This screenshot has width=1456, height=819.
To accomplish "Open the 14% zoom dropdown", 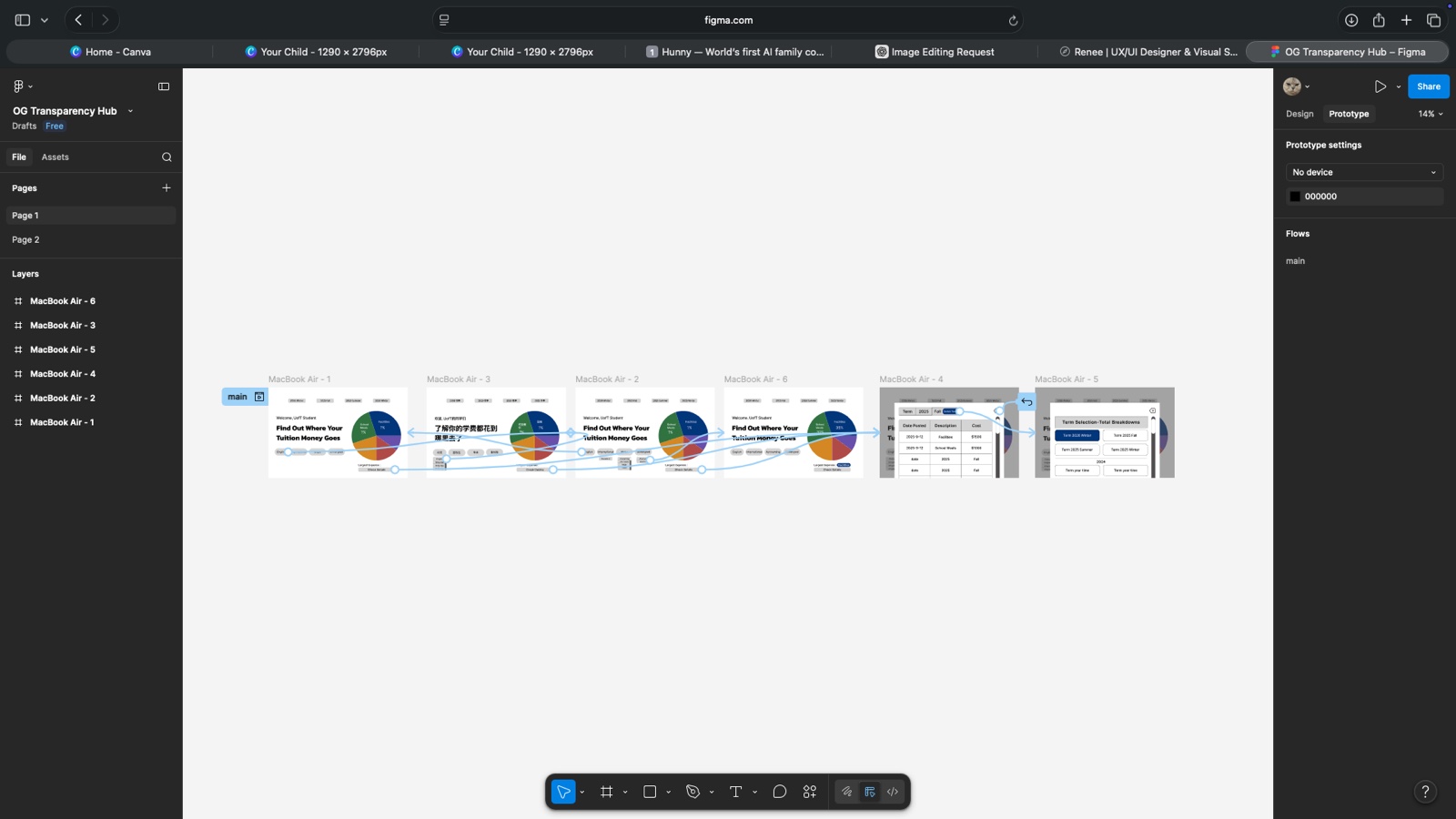I will pyautogui.click(x=1431, y=115).
